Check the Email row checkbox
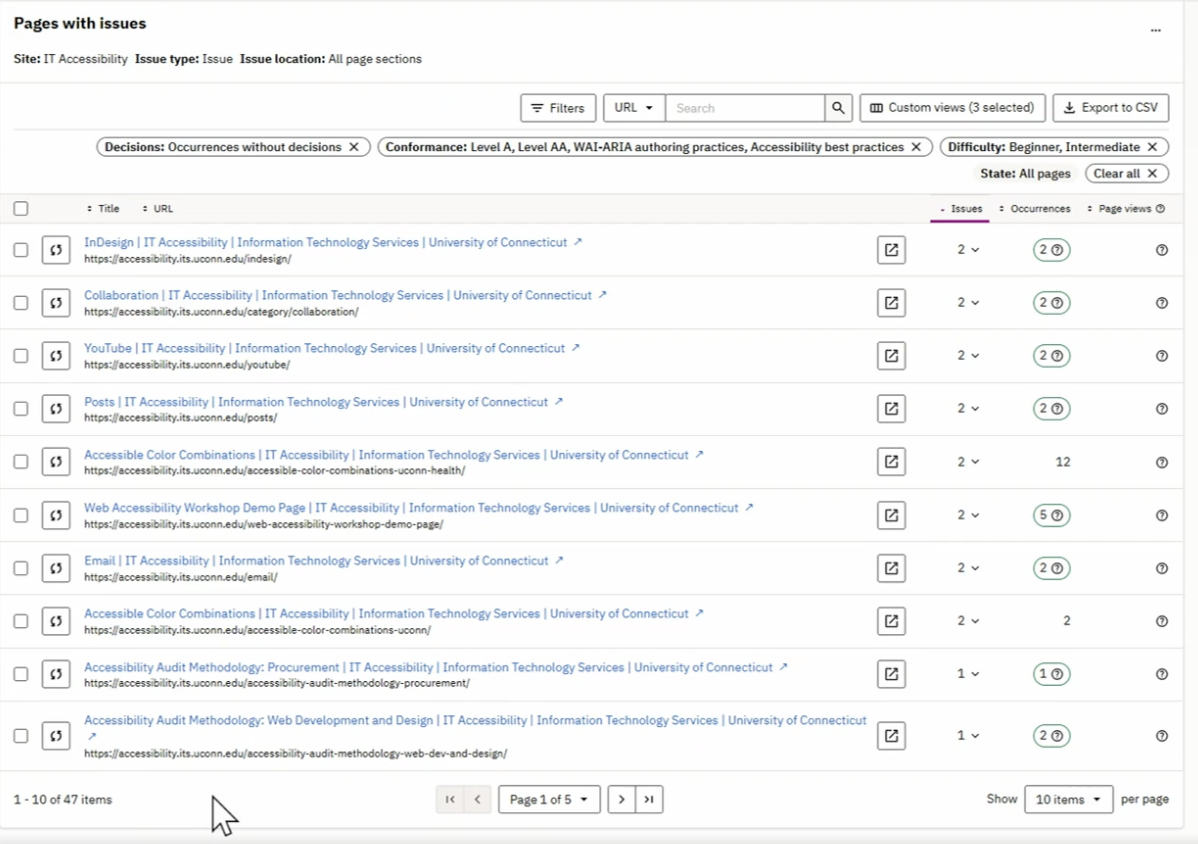Image resolution: width=1198 pixels, height=844 pixels. coord(21,568)
